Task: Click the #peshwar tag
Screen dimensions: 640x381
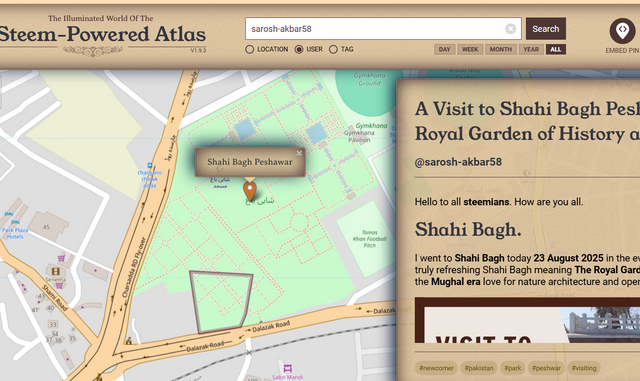Action: click(546, 368)
